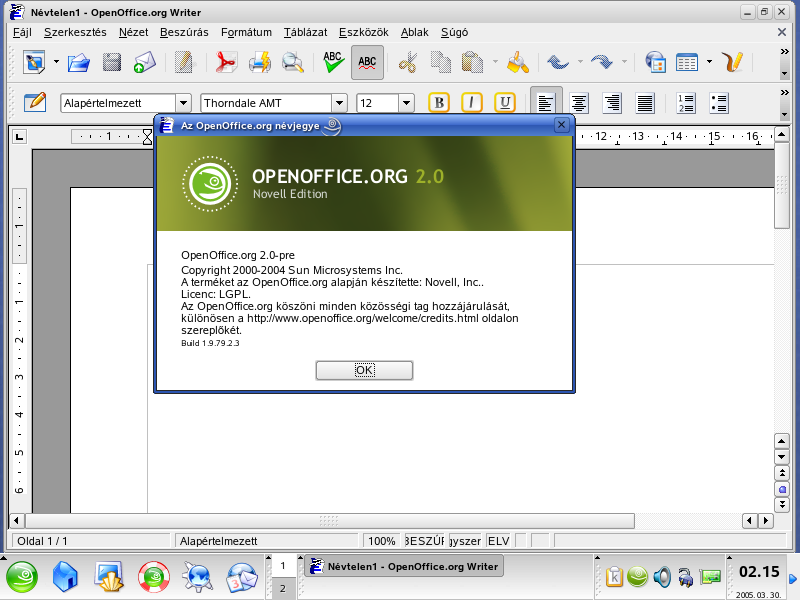Open a file with the folder icon

tap(79, 62)
